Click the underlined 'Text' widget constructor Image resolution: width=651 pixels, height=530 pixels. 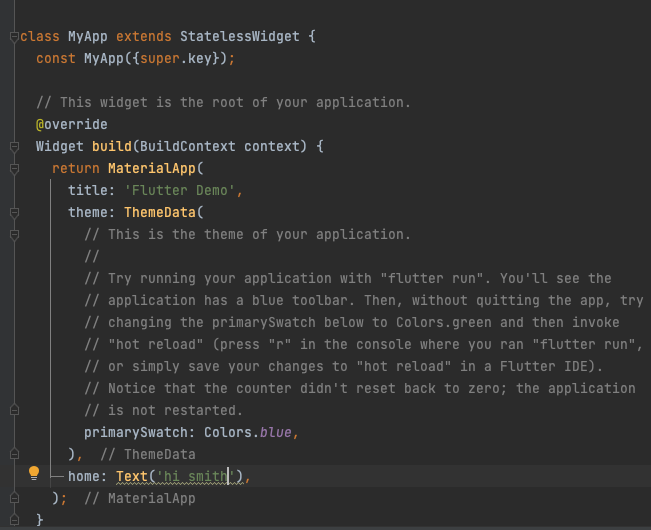[x=132, y=476]
